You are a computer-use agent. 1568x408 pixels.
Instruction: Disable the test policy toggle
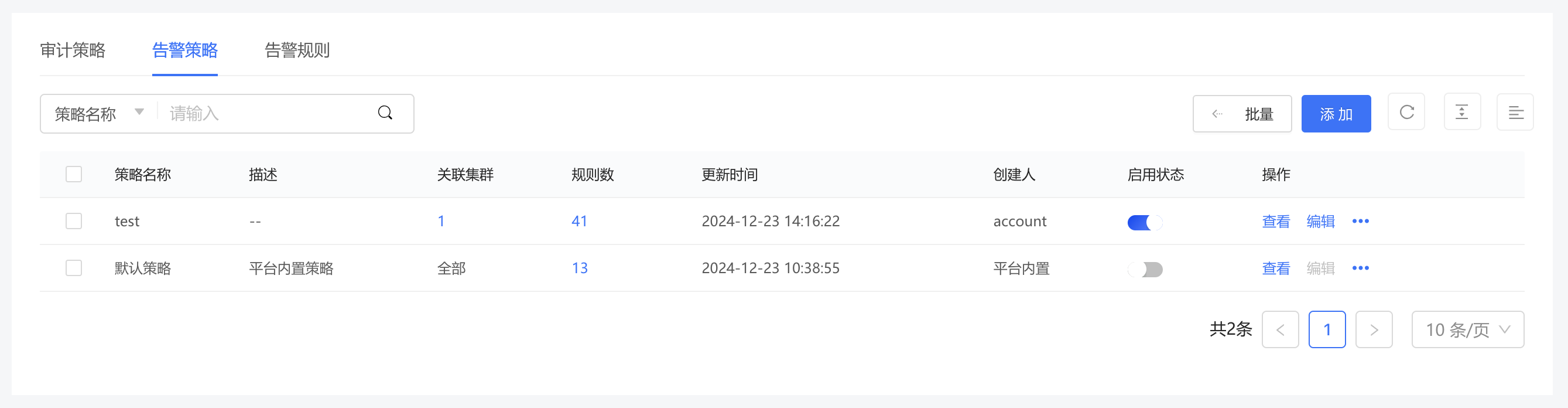click(1144, 223)
